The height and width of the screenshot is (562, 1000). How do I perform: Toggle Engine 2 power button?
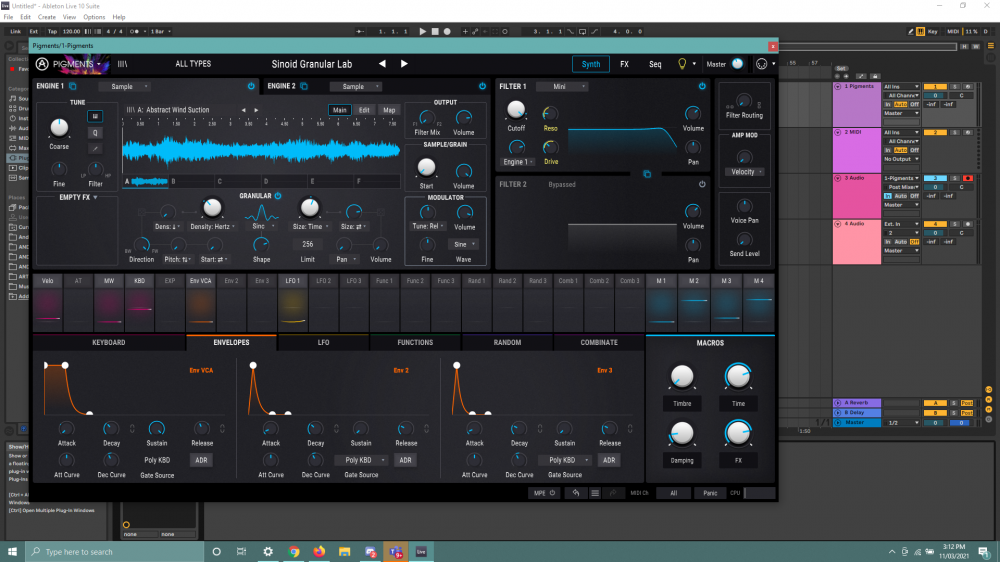[x=482, y=86]
